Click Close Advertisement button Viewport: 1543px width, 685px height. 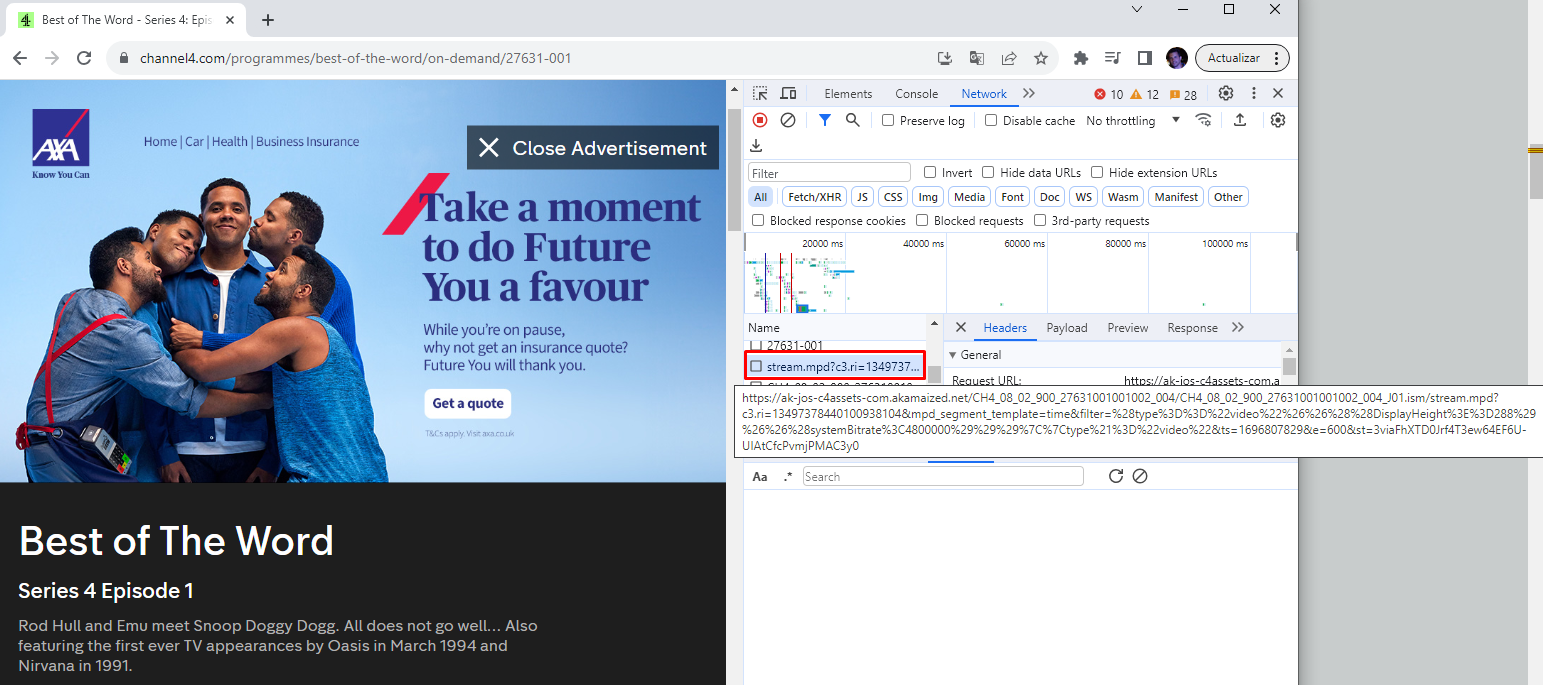pos(592,148)
